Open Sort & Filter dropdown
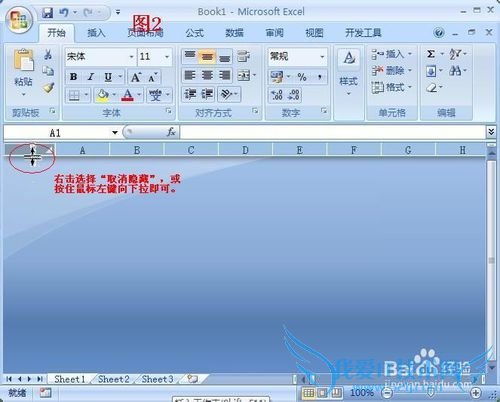 pyautogui.click(x=457, y=54)
